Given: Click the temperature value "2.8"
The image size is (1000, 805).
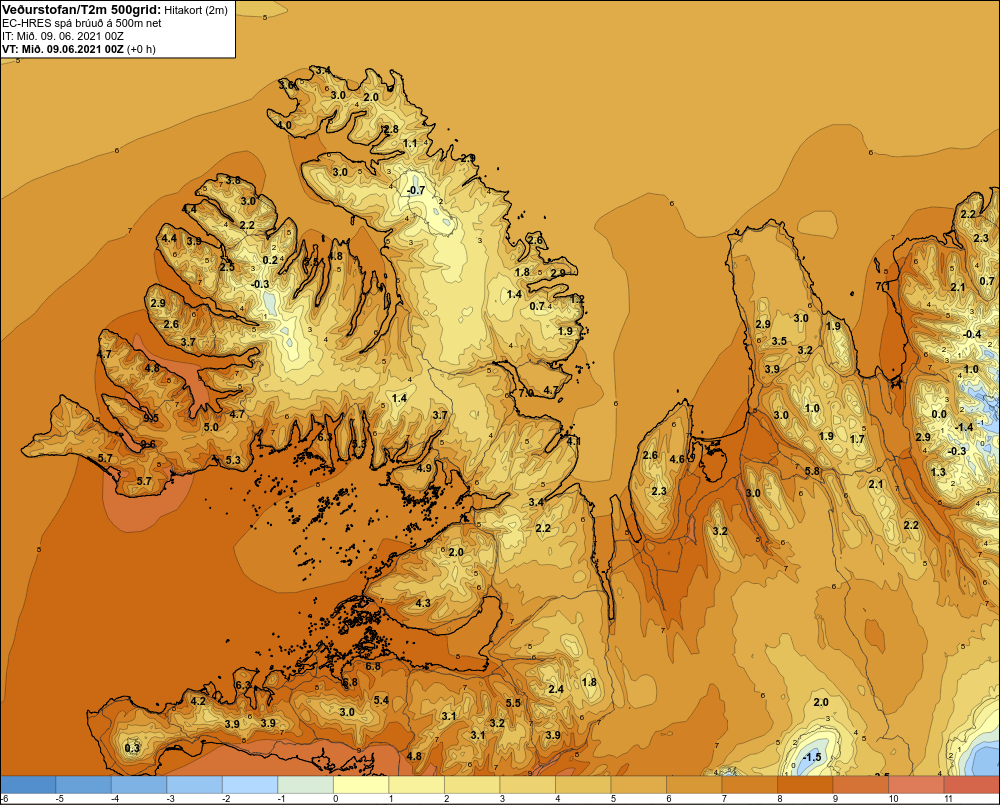Looking at the screenshot, I should [x=391, y=129].
